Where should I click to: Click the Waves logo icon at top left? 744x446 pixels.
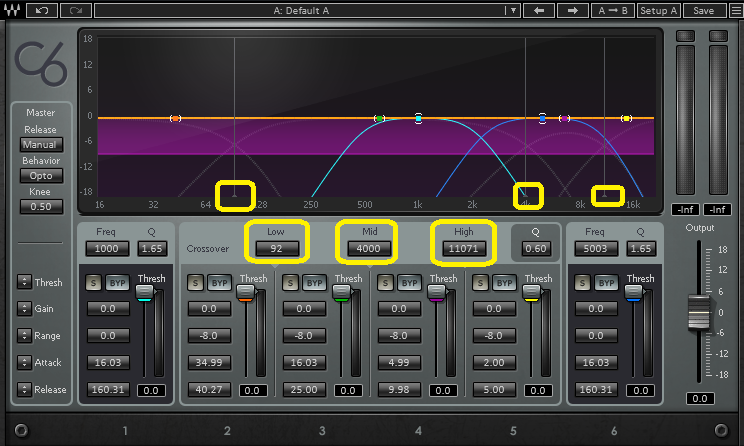[12, 10]
